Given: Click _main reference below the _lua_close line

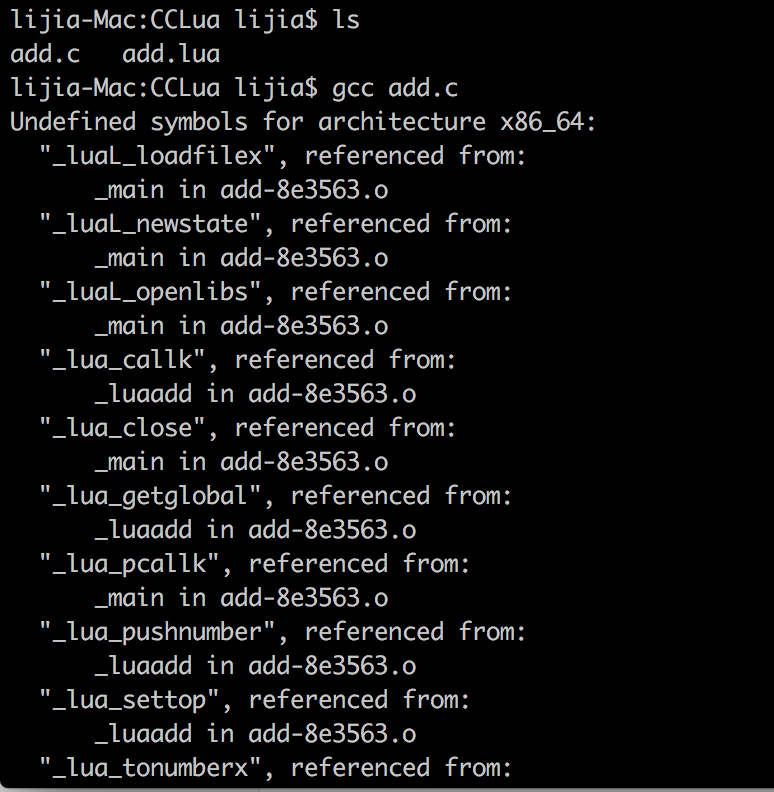Looking at the screenshot, I should pos(129,462).
